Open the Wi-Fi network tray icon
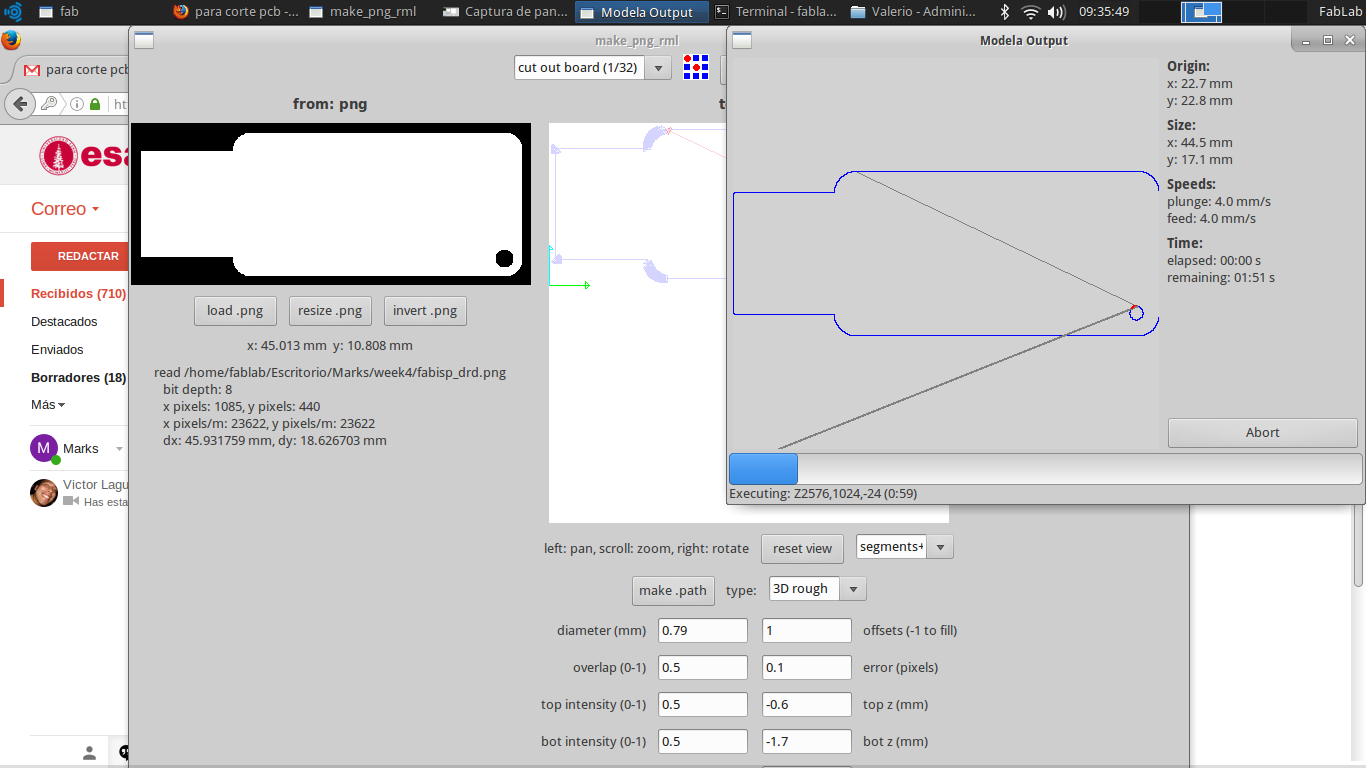1366x768 pixels. (x=1031, y=12)
